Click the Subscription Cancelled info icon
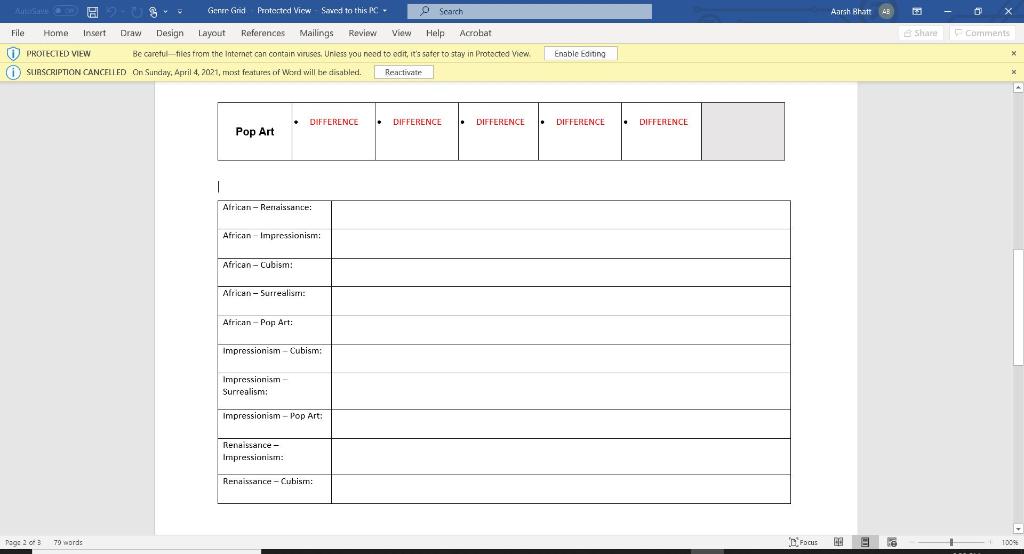The width and height of the screenshot is (1024, 554). pyautogui.click(x=13, y=72)
